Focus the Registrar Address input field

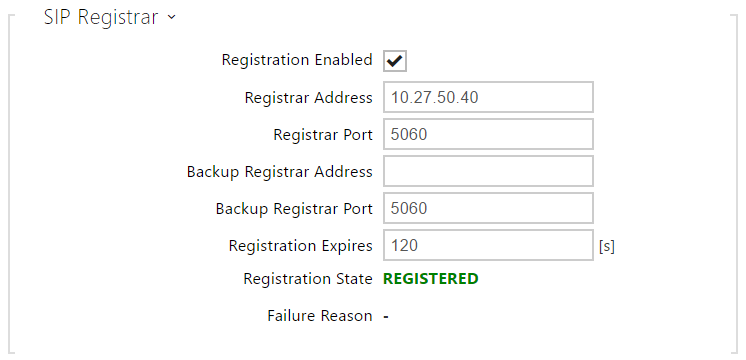click(488, 97)
